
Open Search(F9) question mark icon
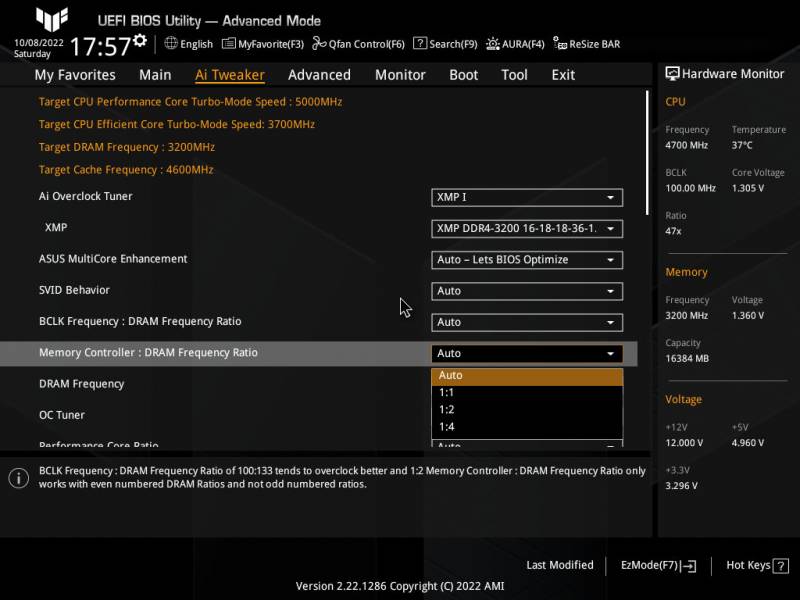pyautogui.click(x=420, y=43)
